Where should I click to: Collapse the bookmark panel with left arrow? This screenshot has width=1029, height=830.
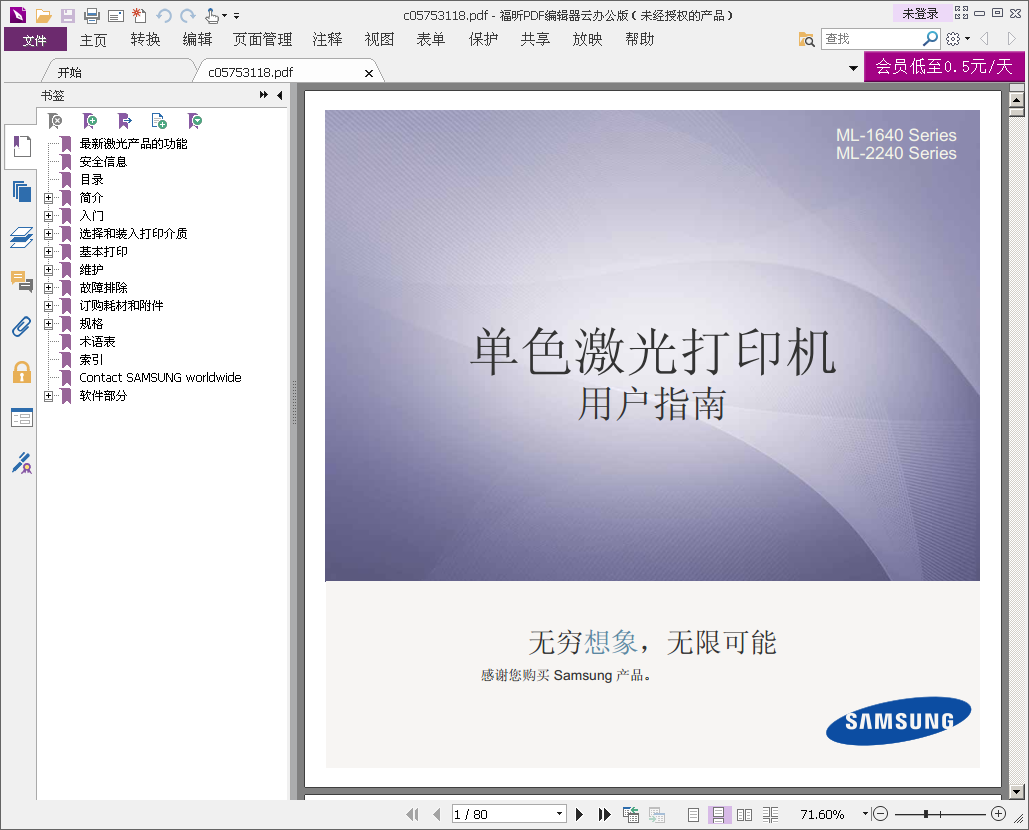280,95
